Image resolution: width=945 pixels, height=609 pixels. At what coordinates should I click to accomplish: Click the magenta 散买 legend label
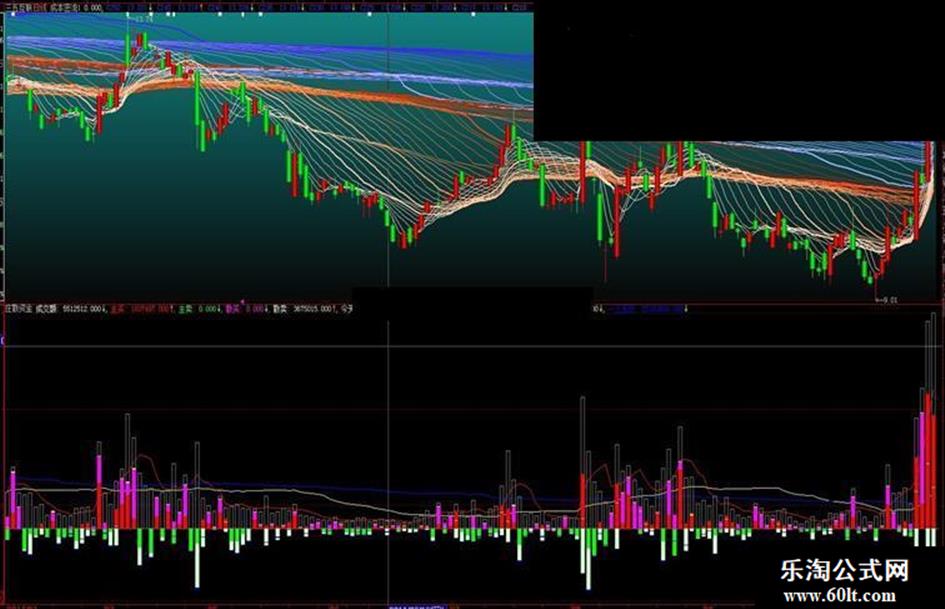pos(233,309)
